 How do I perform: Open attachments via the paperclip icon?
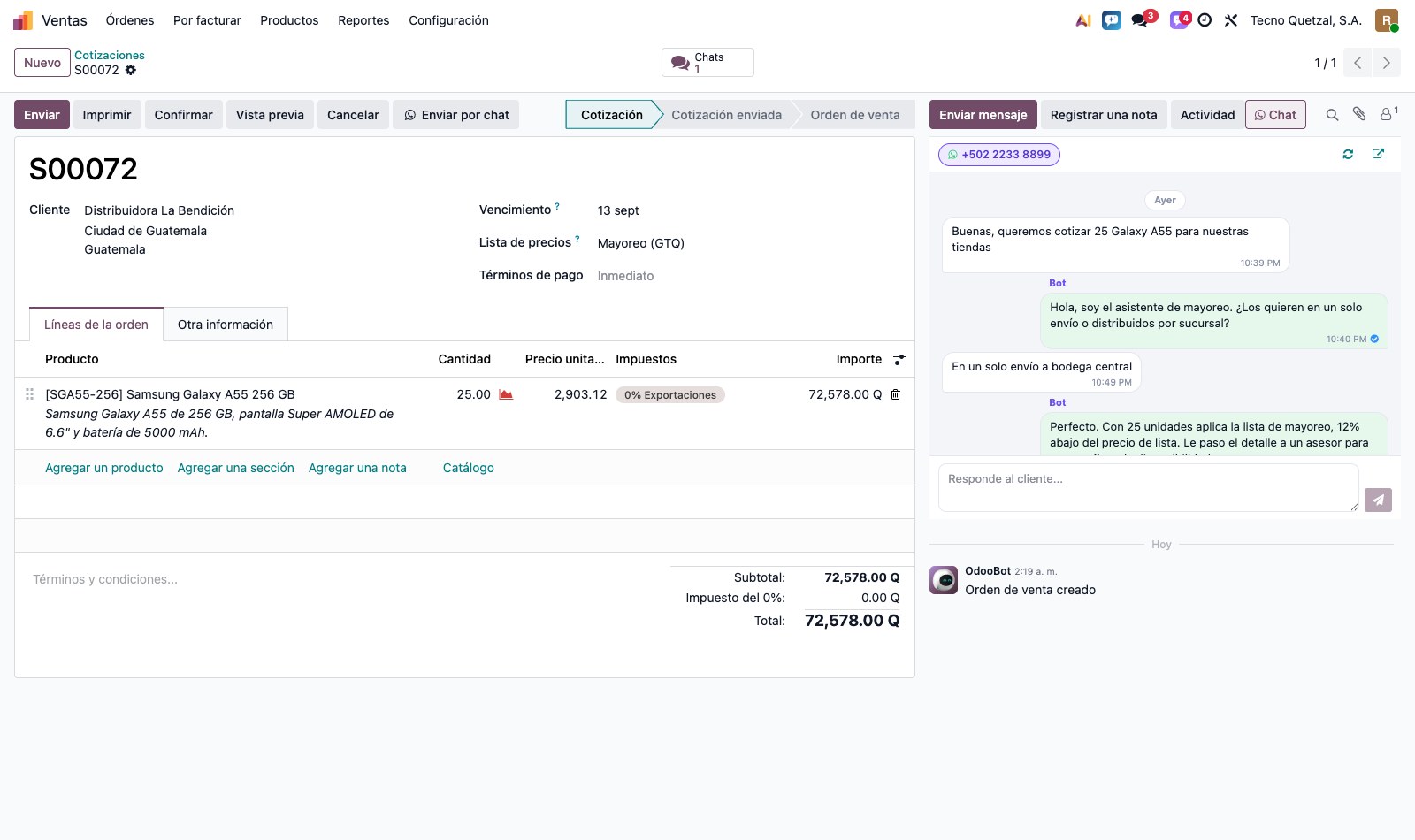point(1359,114)
